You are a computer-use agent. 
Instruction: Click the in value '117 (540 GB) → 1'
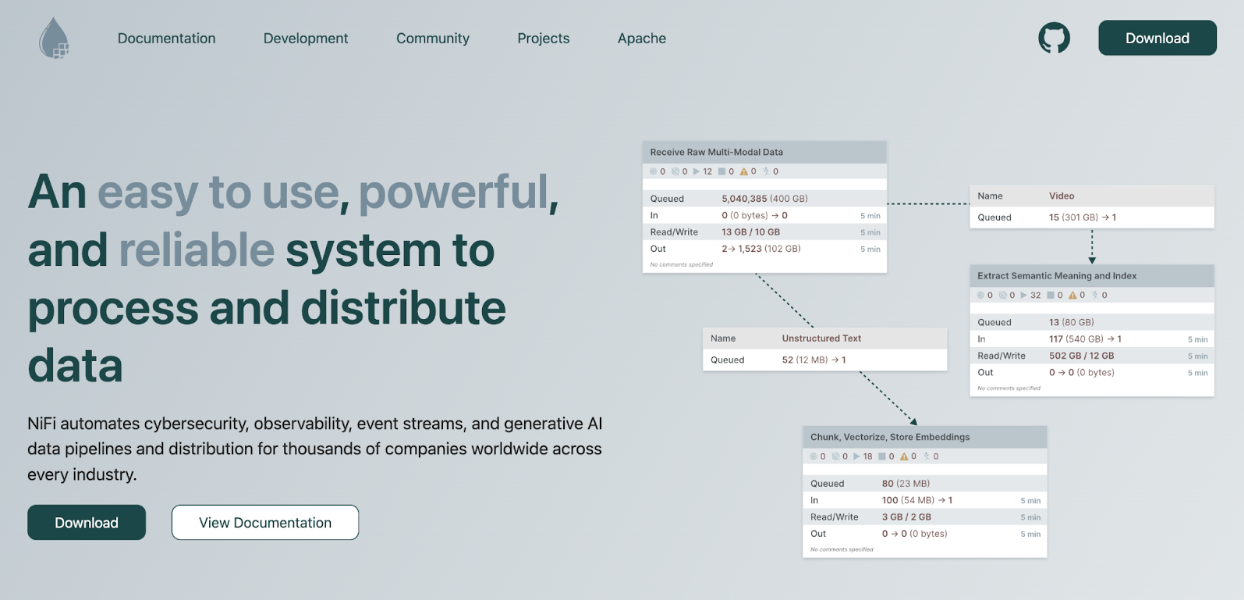pos(1085,339)
